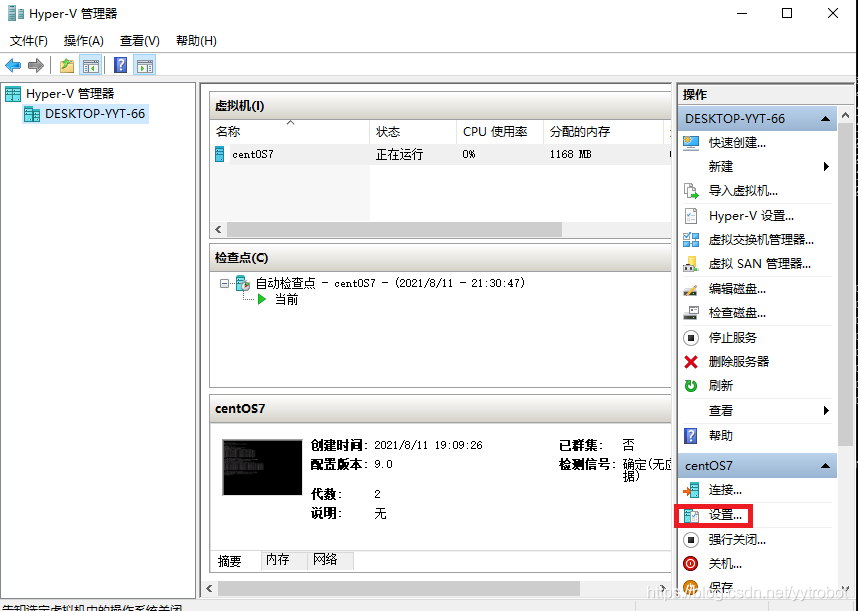Switch to the 摘要 tab
Viewport: 858px width, 611px height.
[x=229, y=561]
